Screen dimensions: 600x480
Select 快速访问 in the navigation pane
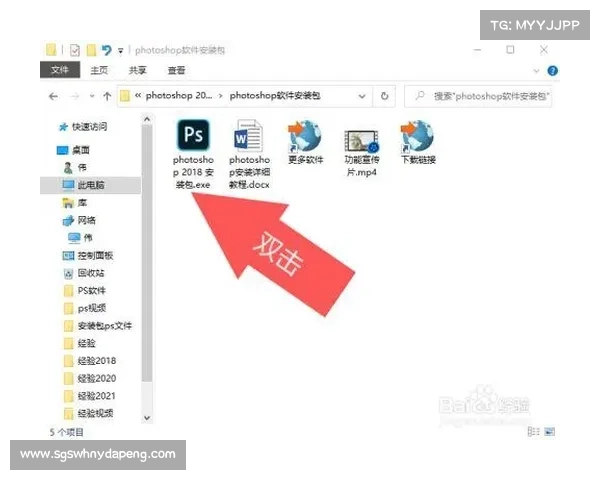coord(83,126)
